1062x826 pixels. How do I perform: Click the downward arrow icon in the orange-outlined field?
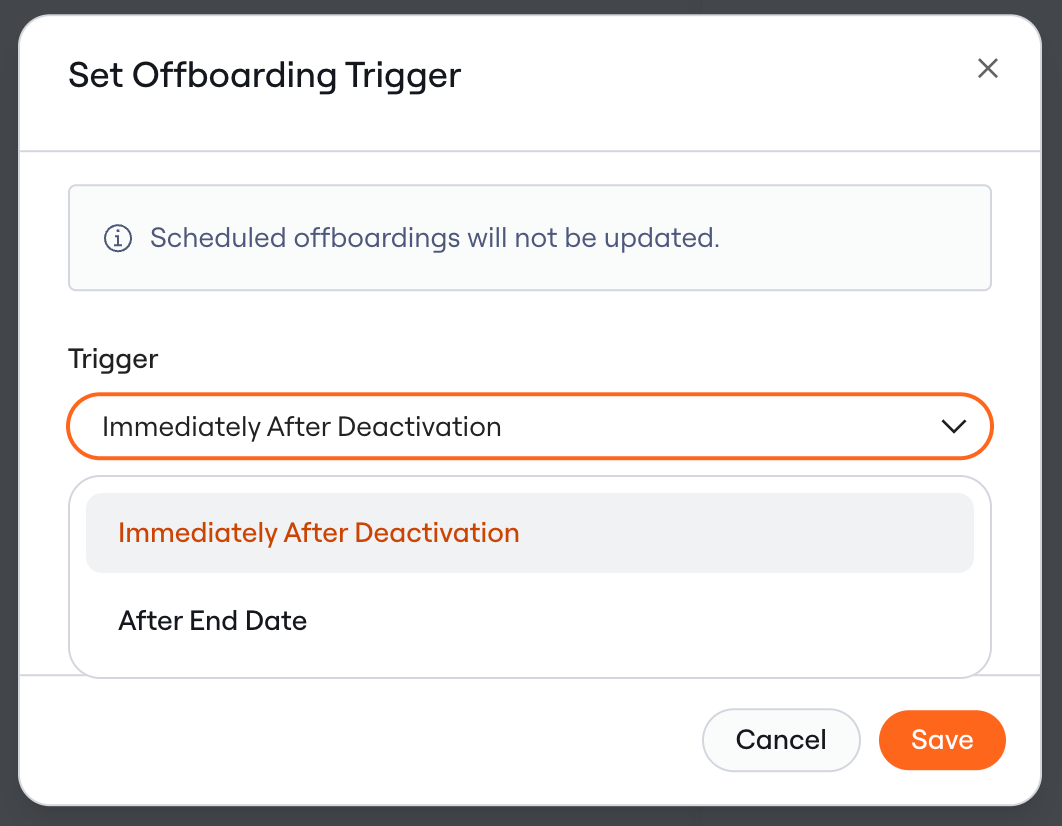(954, 427)
